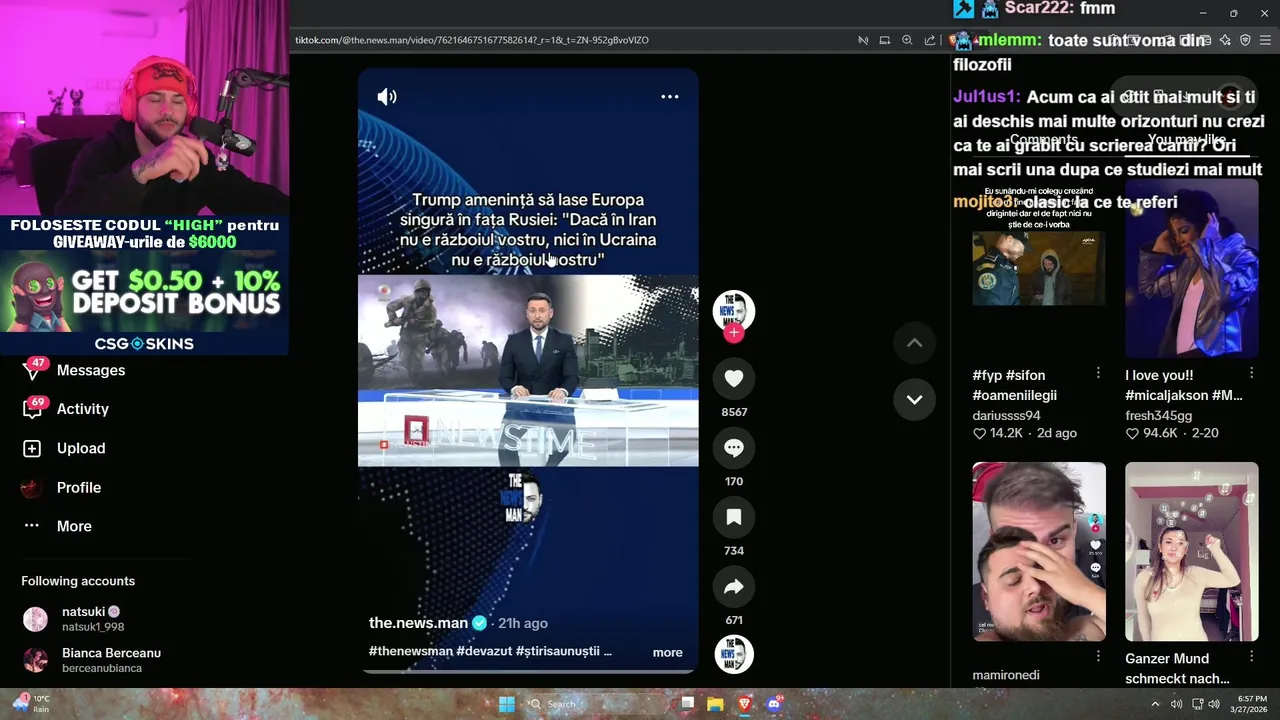Image resolution: width=1280 pixels, height=720 pixels.
Task: Open the weather widget showing 10°C Rain
Action: coord(30,704)
